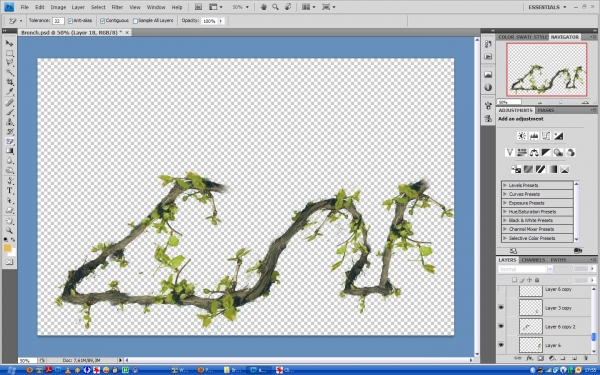This screenshot has width=600, height=375.
Task: Open the Image menu
Action: coord(58,7)
